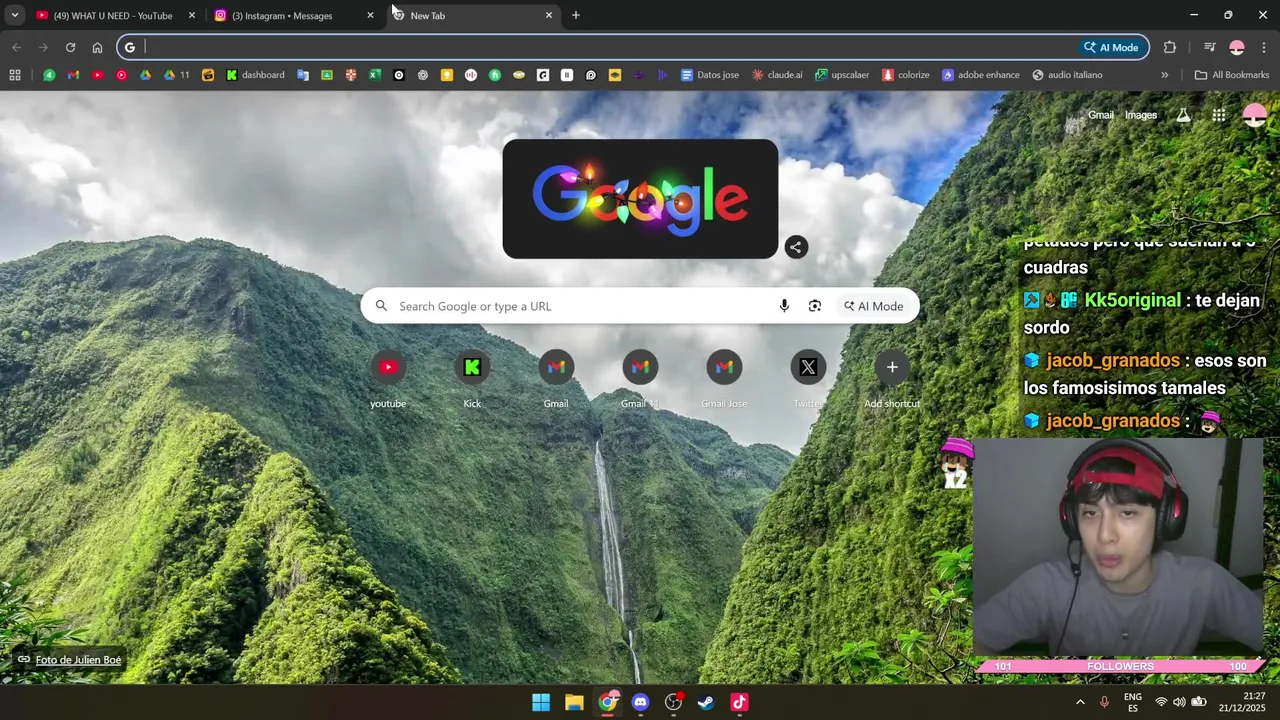Open the tab search dropdown arrow

coord(15,15)
